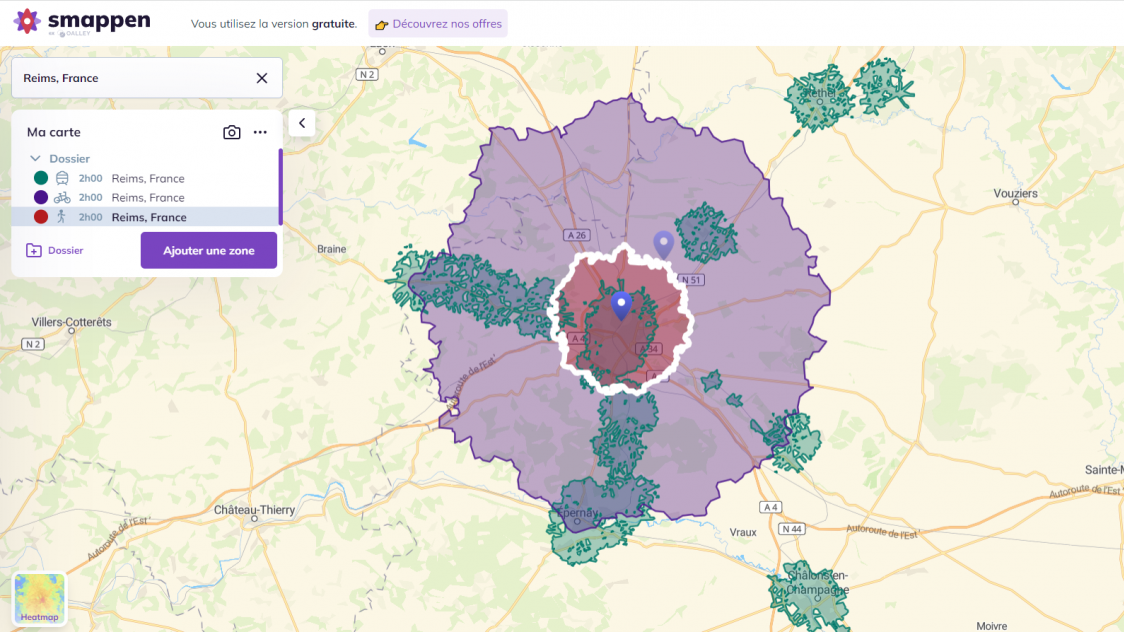1124x632 pixels.
Task: Click the add-folder Dossier icon
Action: point(32,249)
